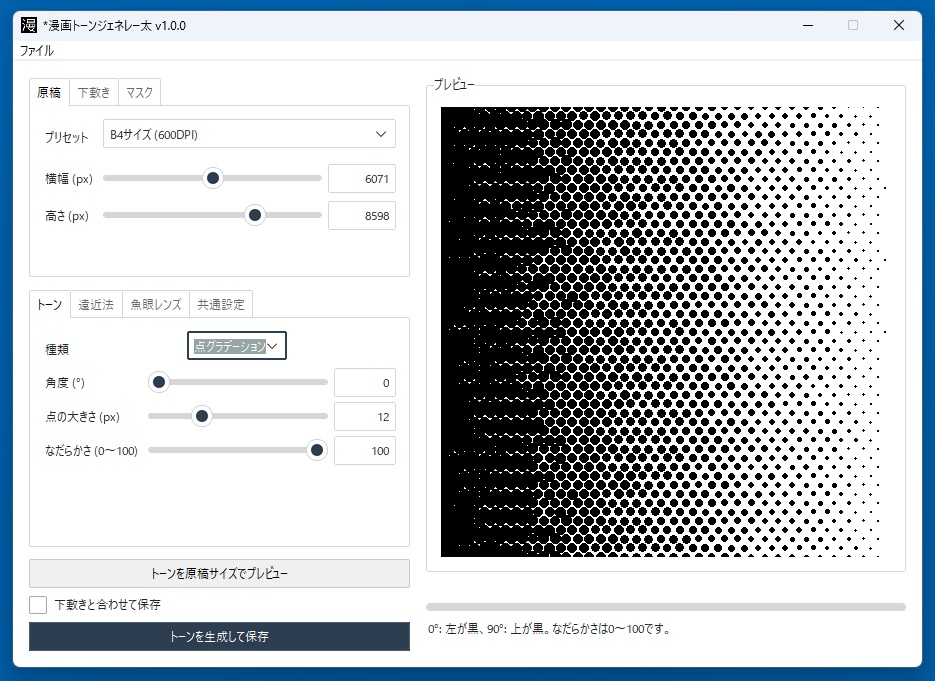
Task: Open the プリセット dropdown (B4サイズ 600DPI)
Action: tap(249, 134)
